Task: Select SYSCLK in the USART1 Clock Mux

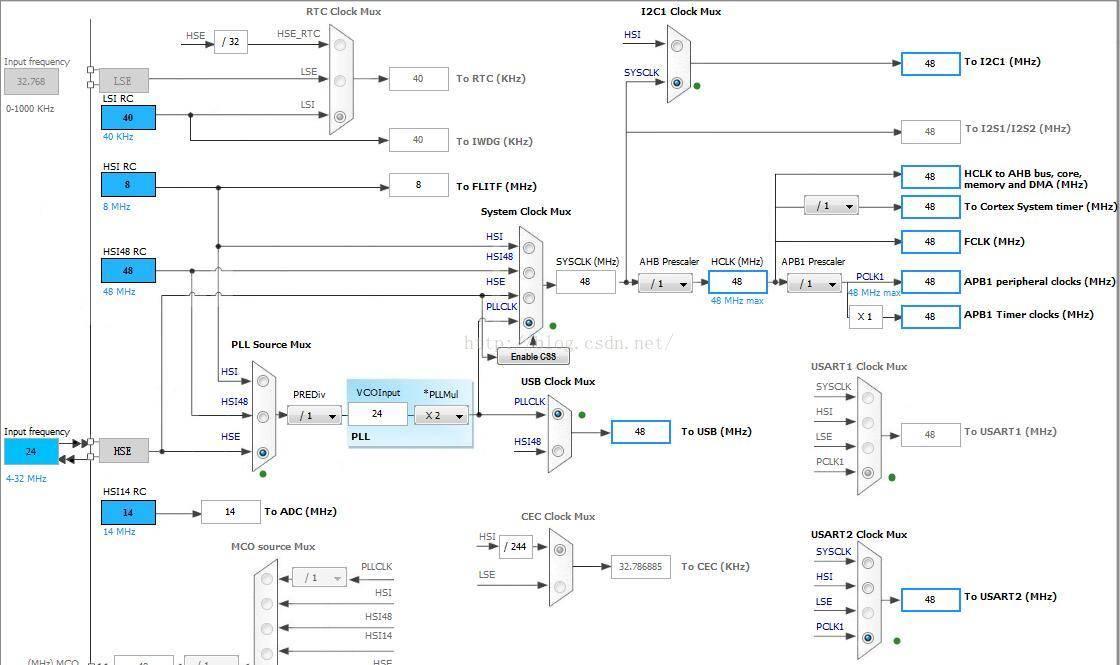Action: click(868, 399)
